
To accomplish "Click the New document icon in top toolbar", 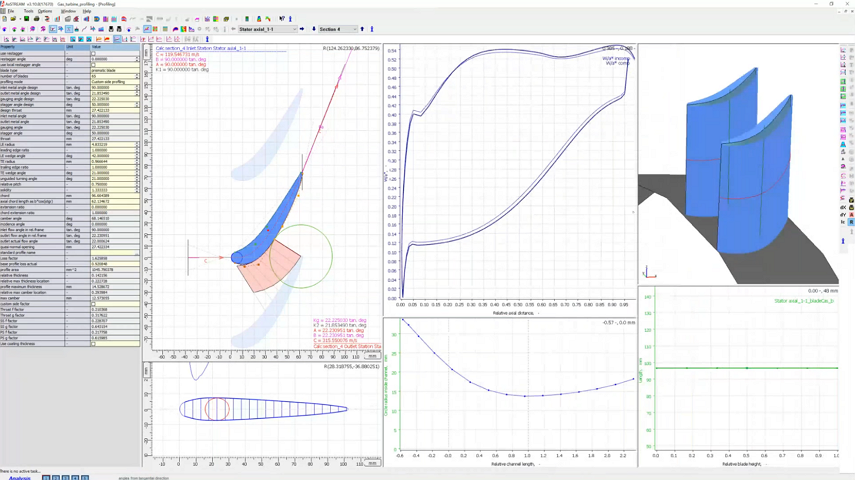I will click(4, 19).
